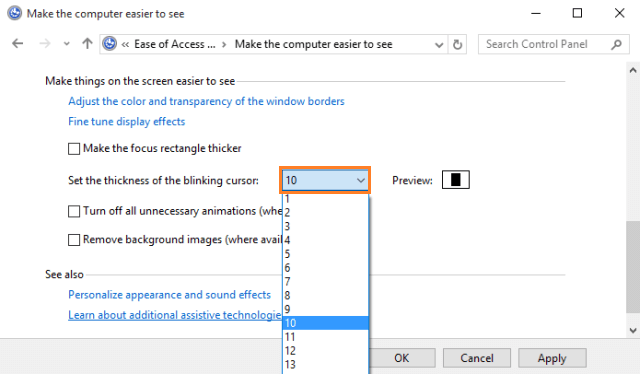This screenshot has height=374, width=640.
Task: Apply the settings with Apply button
Action: pyautogui.click(x=552, y=358)
